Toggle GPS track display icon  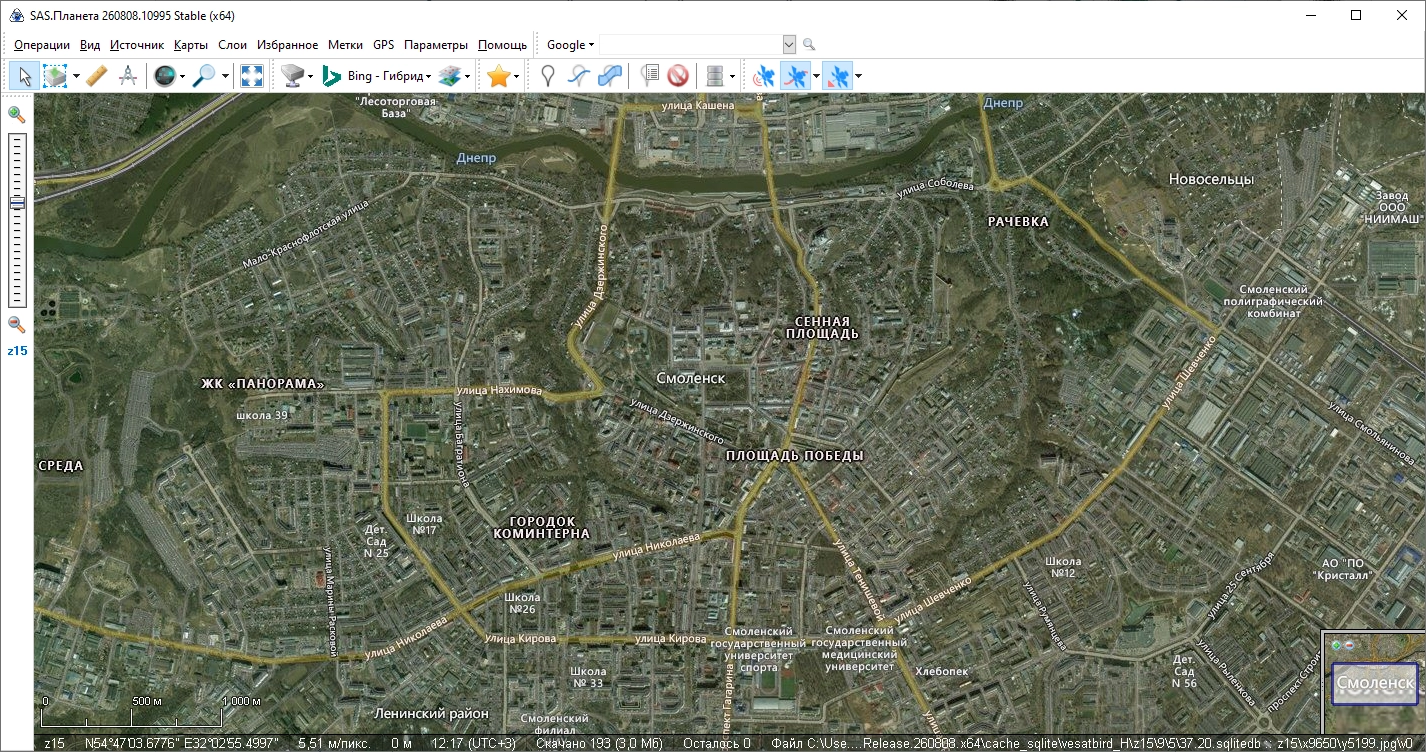click(x=795, y=76)
